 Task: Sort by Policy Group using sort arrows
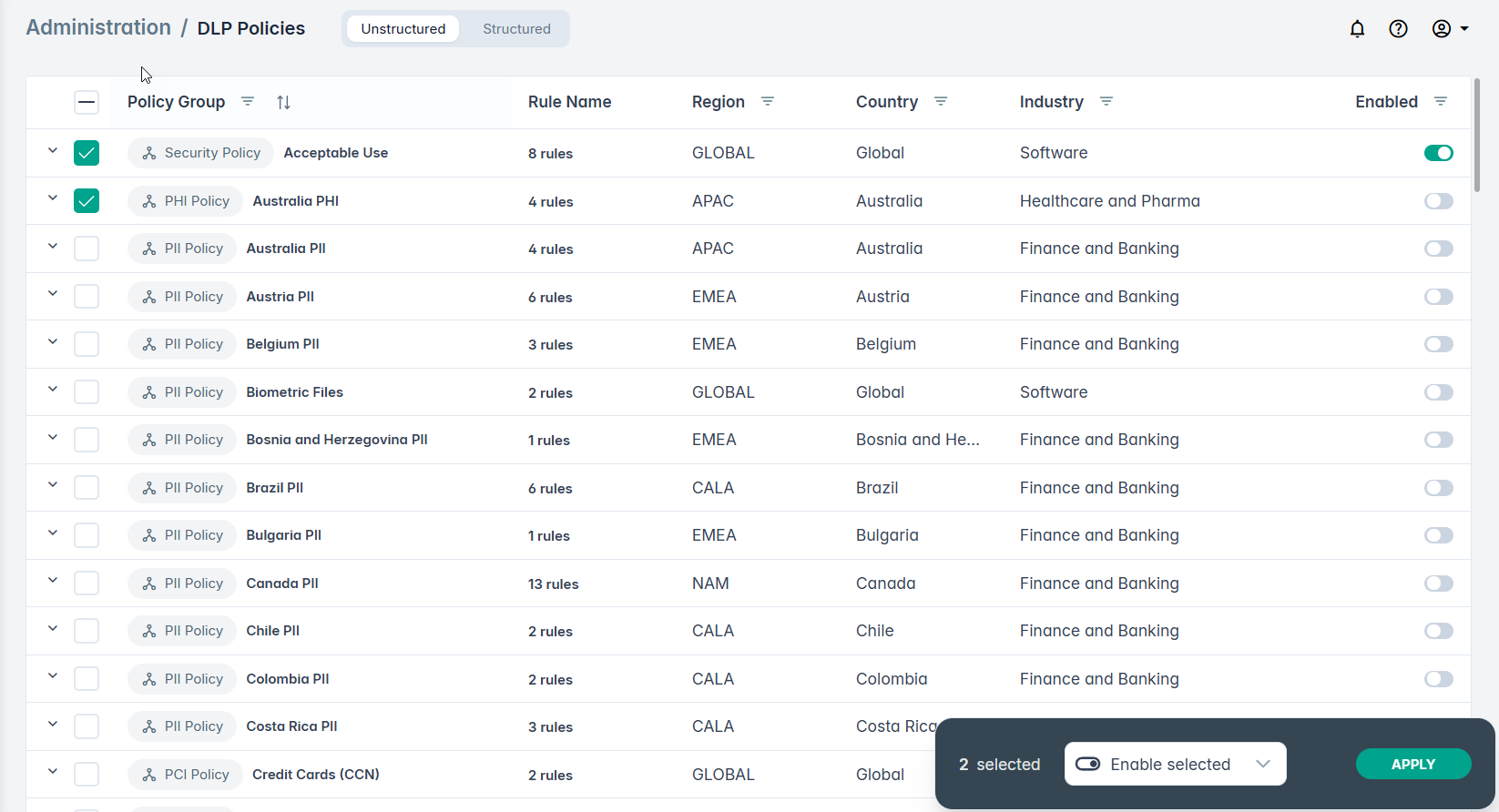(283, 102)
